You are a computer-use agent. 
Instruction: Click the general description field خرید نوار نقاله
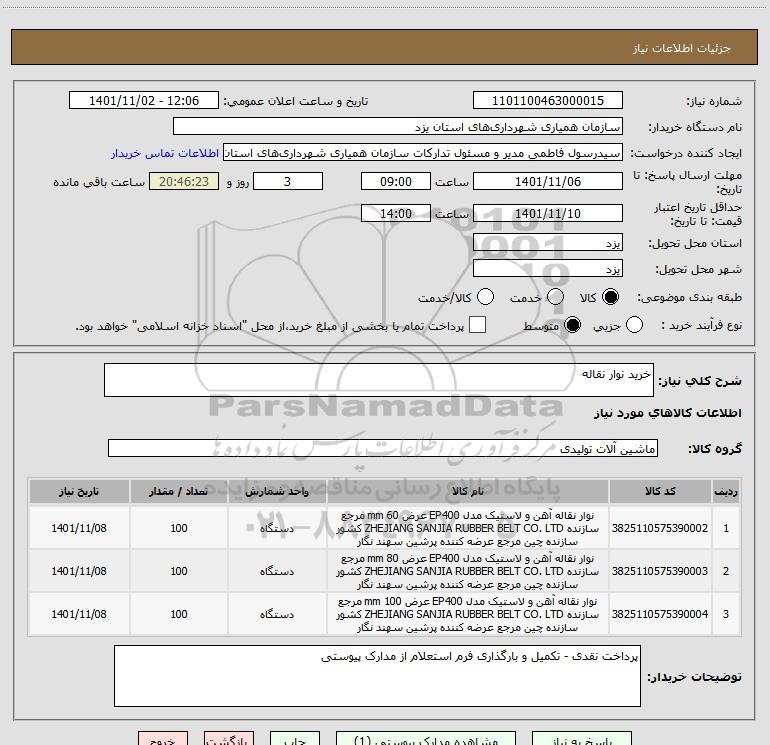pos(379,380)
